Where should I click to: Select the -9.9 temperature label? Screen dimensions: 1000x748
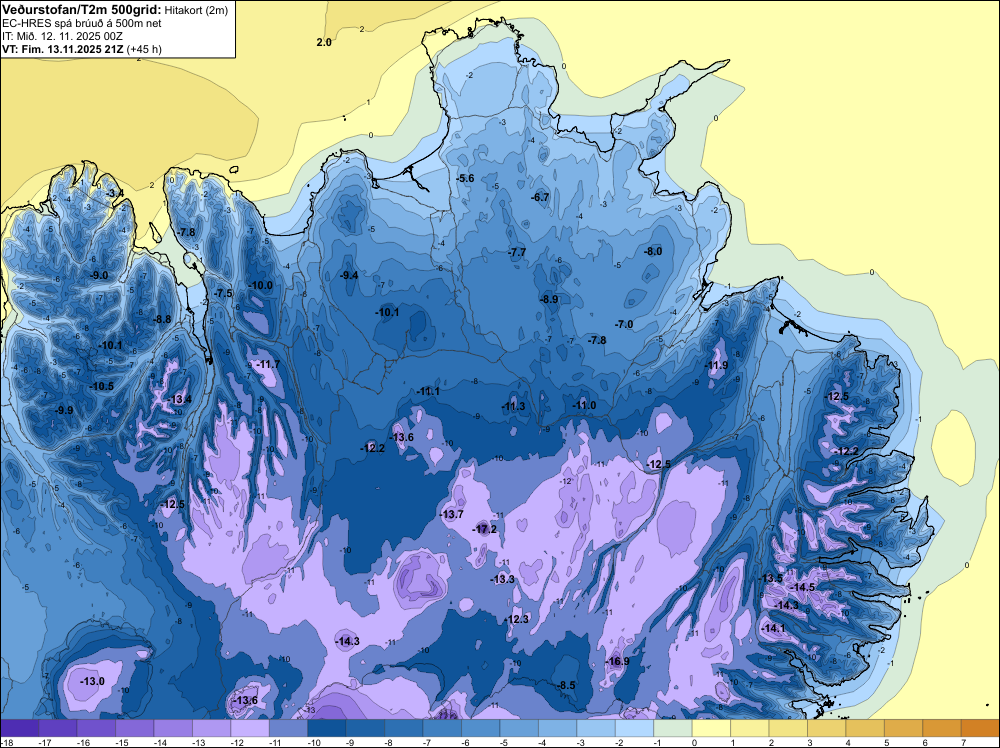pyautogui.click(x=64, y=411)
